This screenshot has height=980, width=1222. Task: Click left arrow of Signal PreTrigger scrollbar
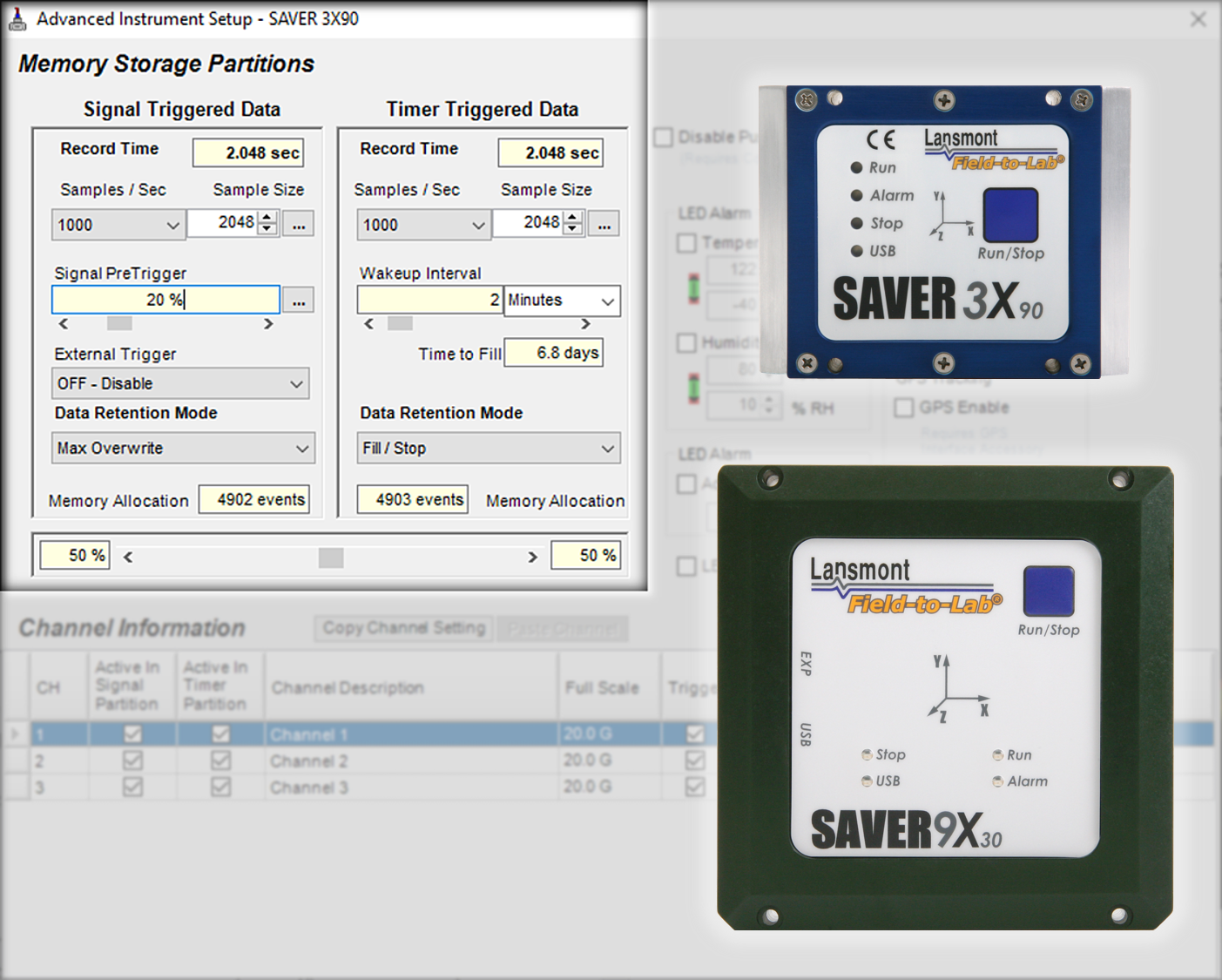(64, 323)
